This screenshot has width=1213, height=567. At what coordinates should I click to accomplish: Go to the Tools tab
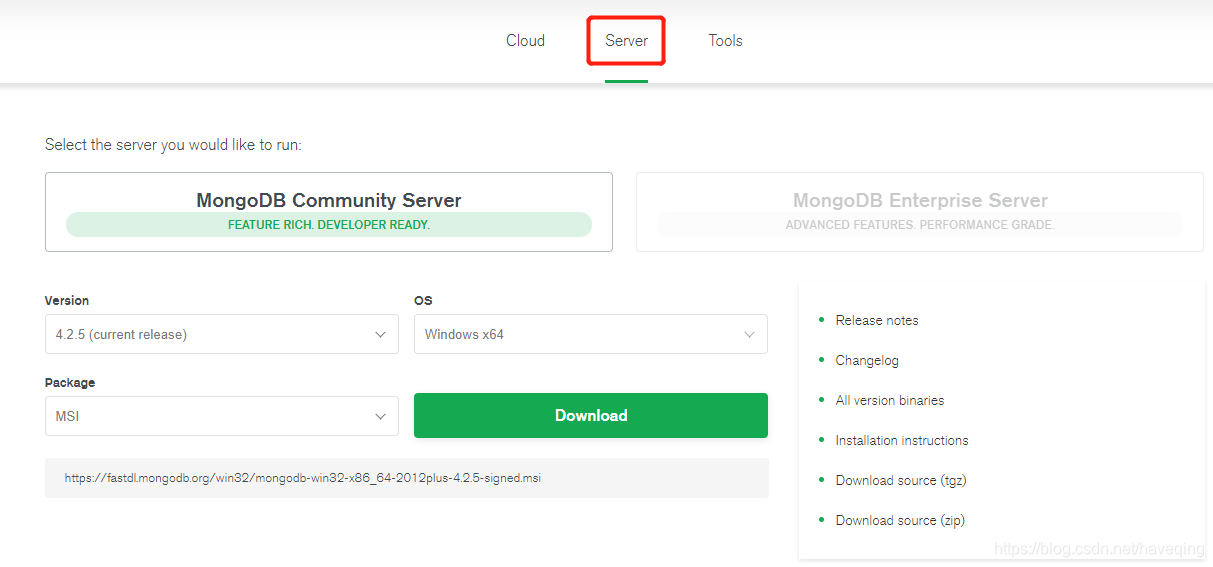pos(725,41)
